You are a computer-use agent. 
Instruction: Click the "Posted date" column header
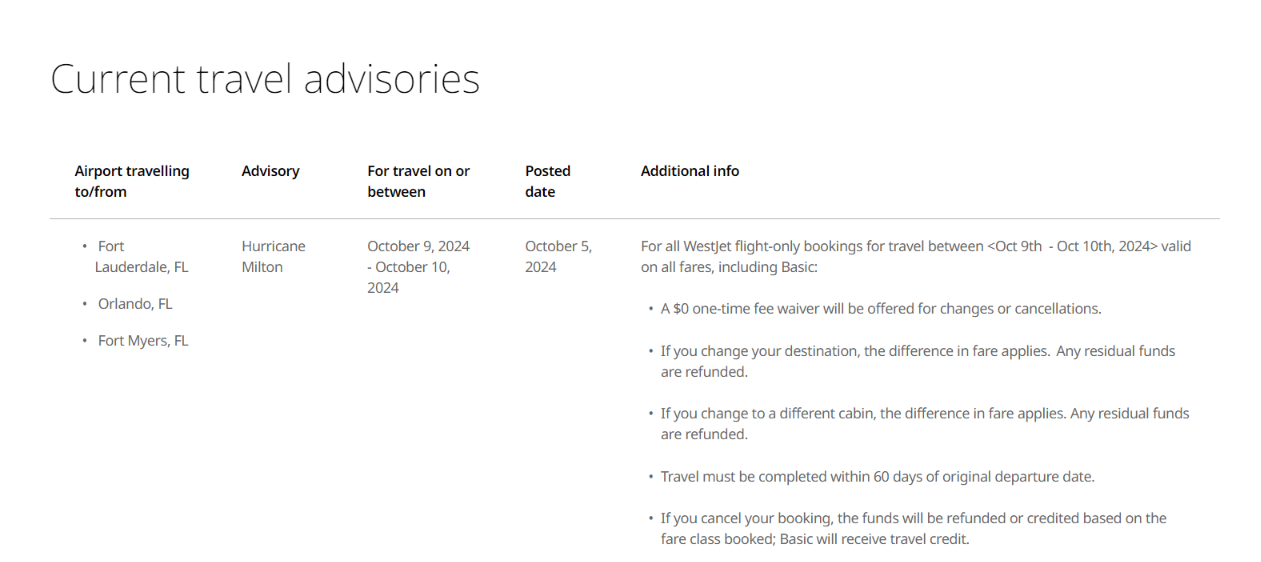[548, 181]
